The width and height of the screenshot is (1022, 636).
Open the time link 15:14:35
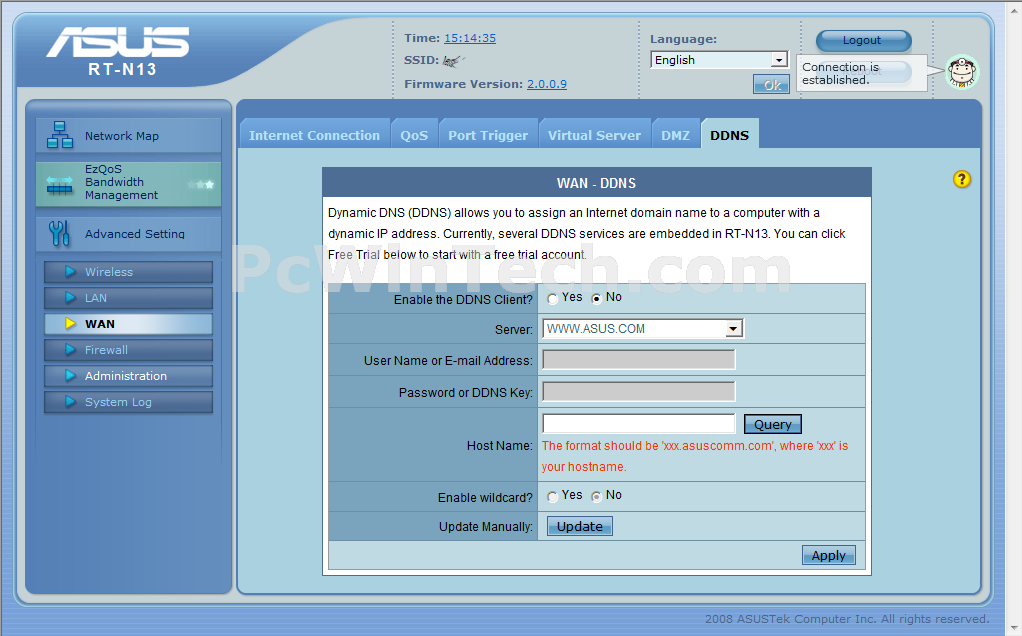pos(470,38)
